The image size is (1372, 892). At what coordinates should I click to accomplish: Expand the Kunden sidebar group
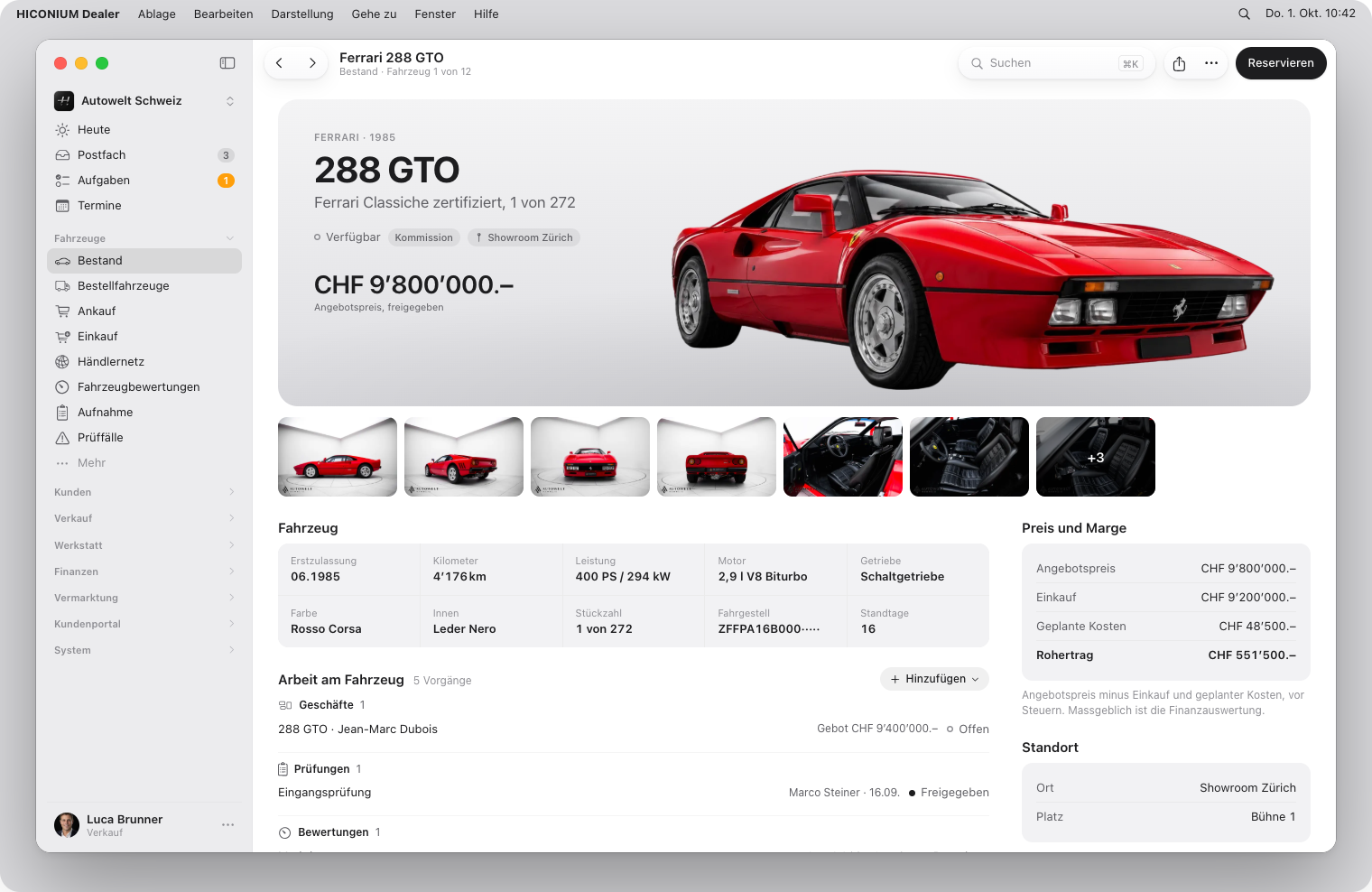coord(144,492)
